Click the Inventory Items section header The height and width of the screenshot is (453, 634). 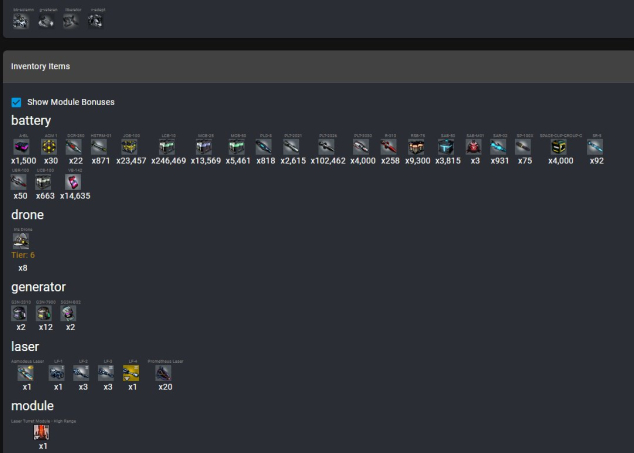coord(40,66)
